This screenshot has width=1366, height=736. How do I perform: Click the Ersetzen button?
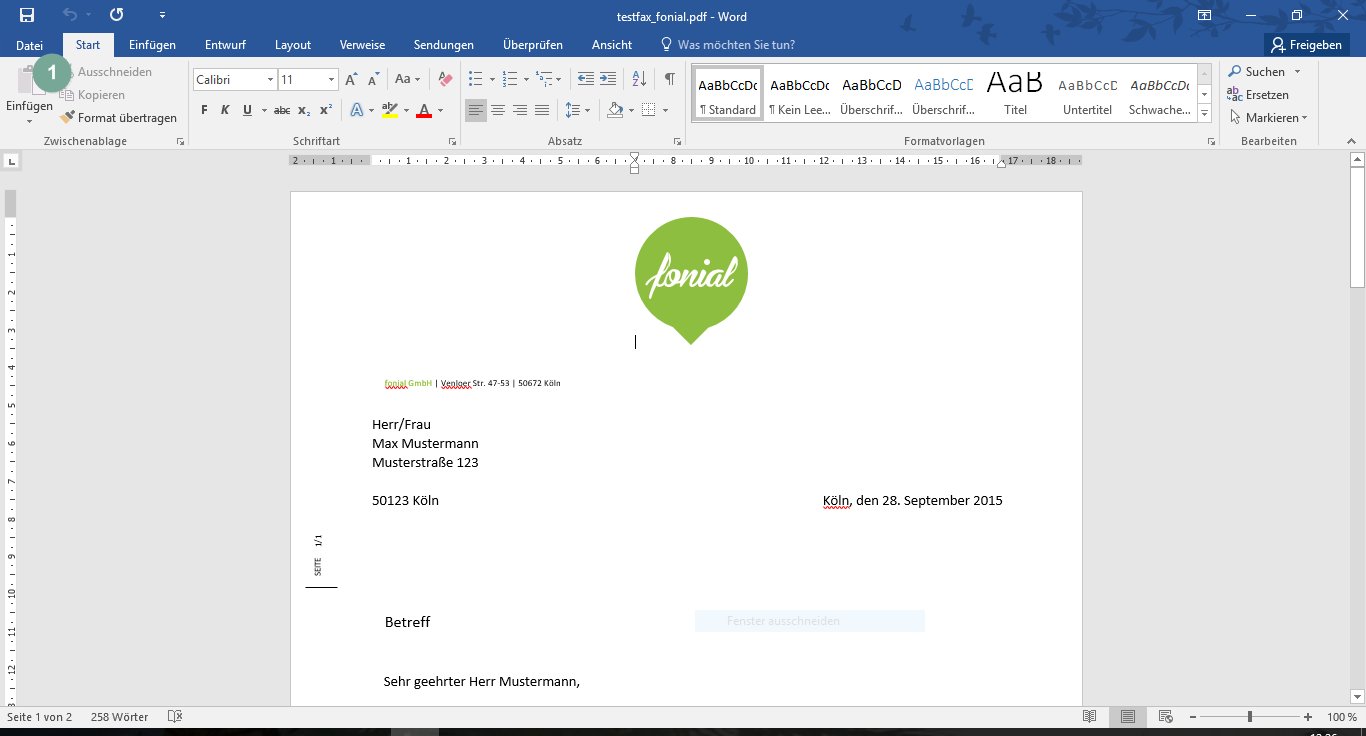1258,95
